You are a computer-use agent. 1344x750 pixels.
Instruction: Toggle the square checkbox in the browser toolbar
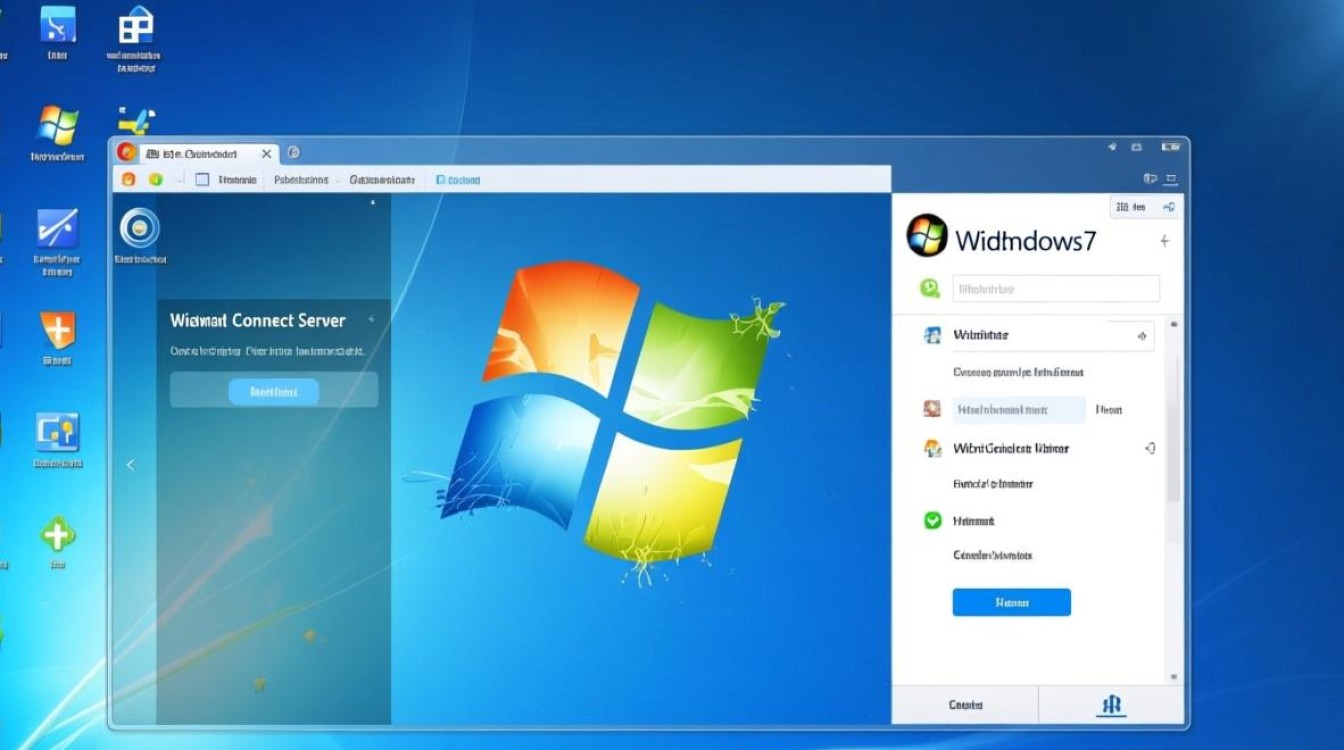(202, 180)
